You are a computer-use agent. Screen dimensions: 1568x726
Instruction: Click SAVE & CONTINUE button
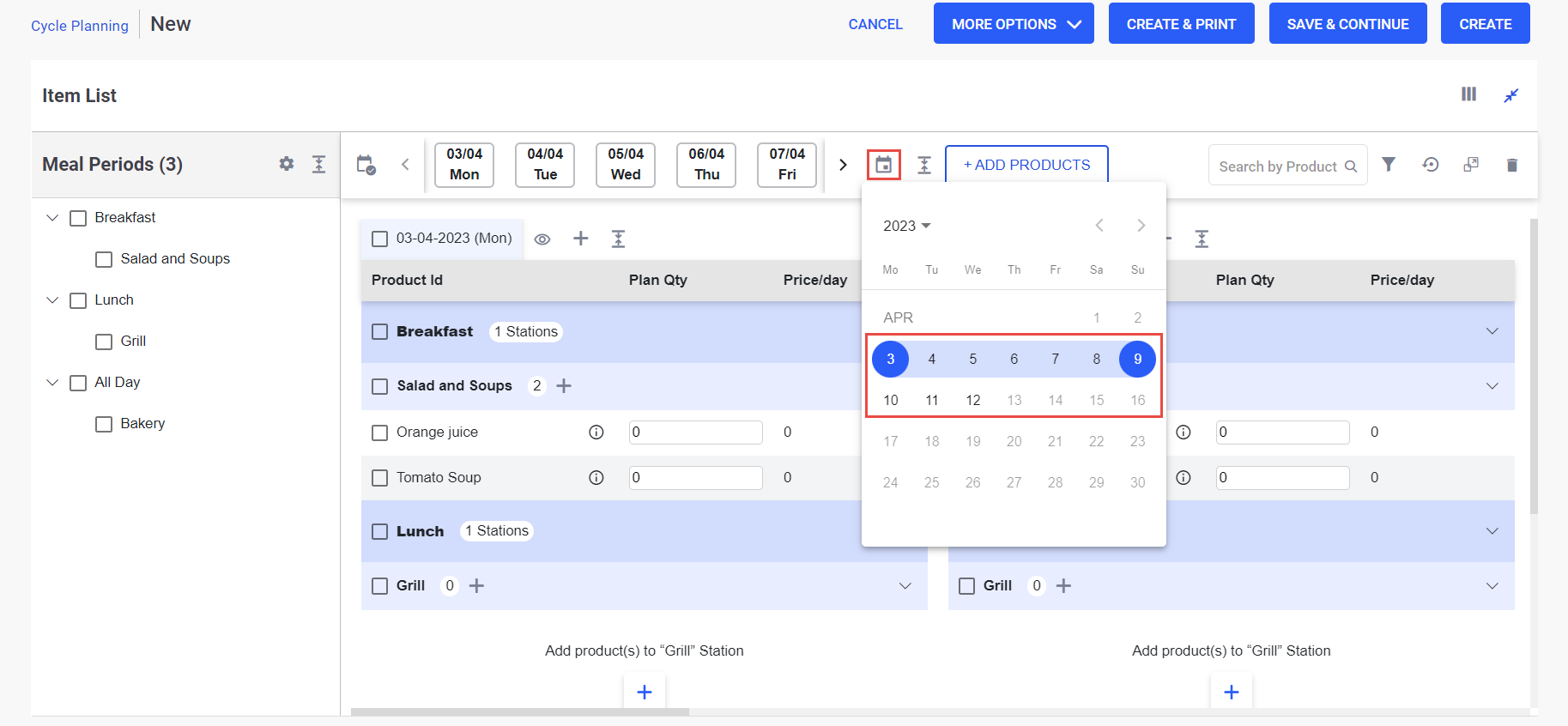coord(1347,24)
